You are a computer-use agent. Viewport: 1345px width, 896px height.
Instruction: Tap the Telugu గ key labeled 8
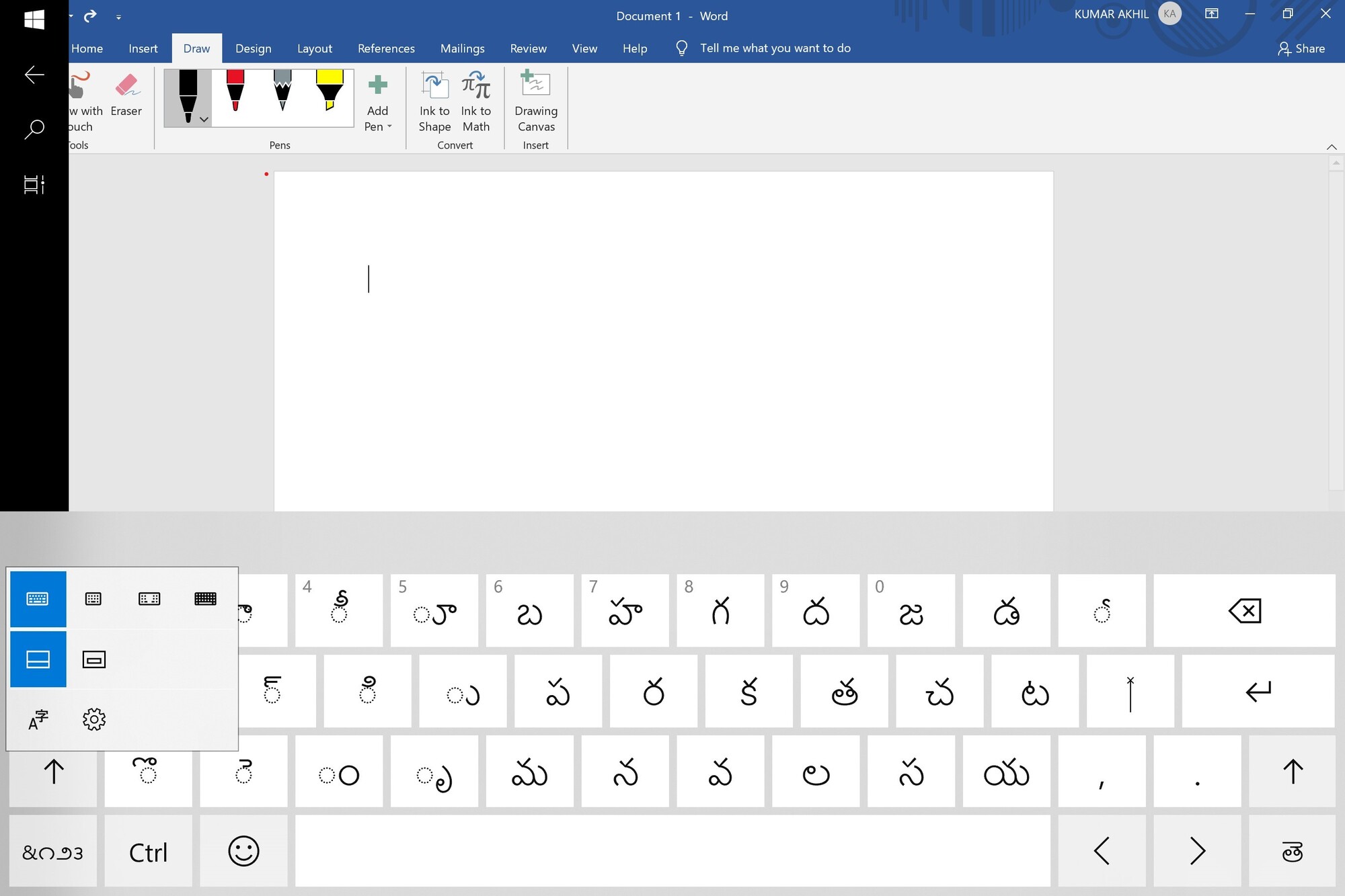pos(720,610)
